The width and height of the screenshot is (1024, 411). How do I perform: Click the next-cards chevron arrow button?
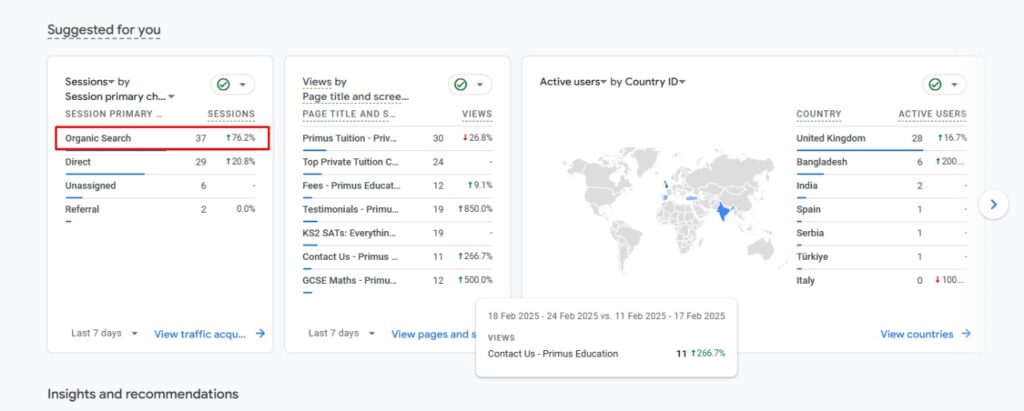(993, 205)
